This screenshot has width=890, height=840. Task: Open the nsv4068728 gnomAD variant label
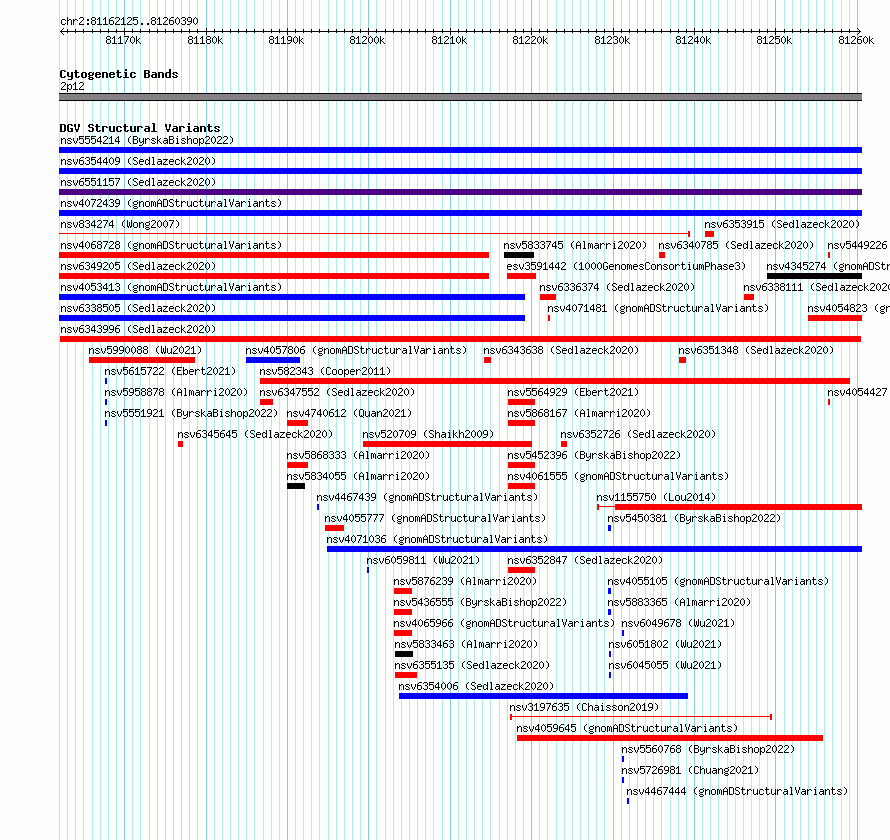click(171, 245)
